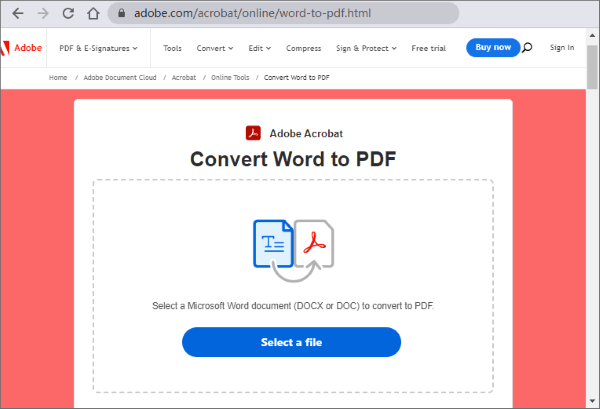This screenshot has height=409, width=600.
Task: Go to Online Tools breadcrumb link
Action: [231, 76]
